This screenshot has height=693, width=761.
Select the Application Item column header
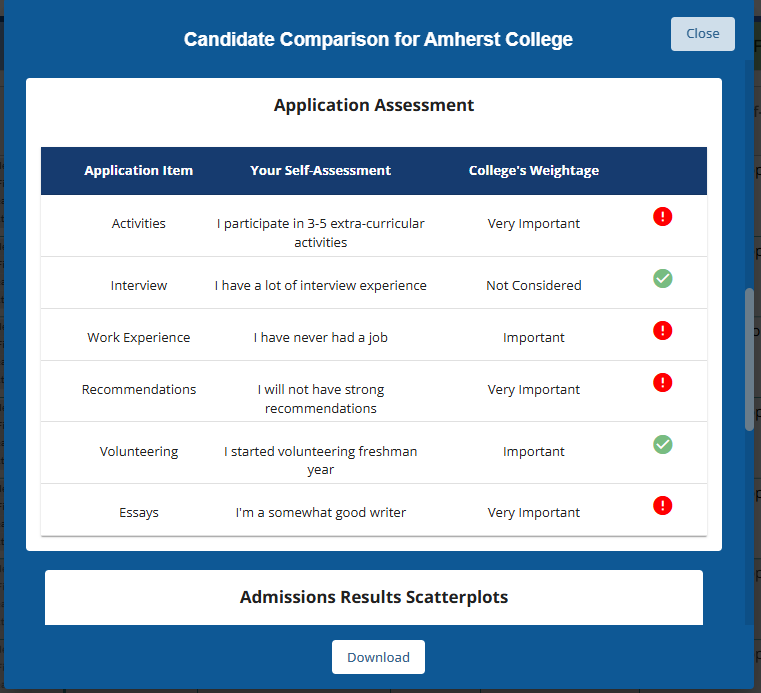point(139,170)
